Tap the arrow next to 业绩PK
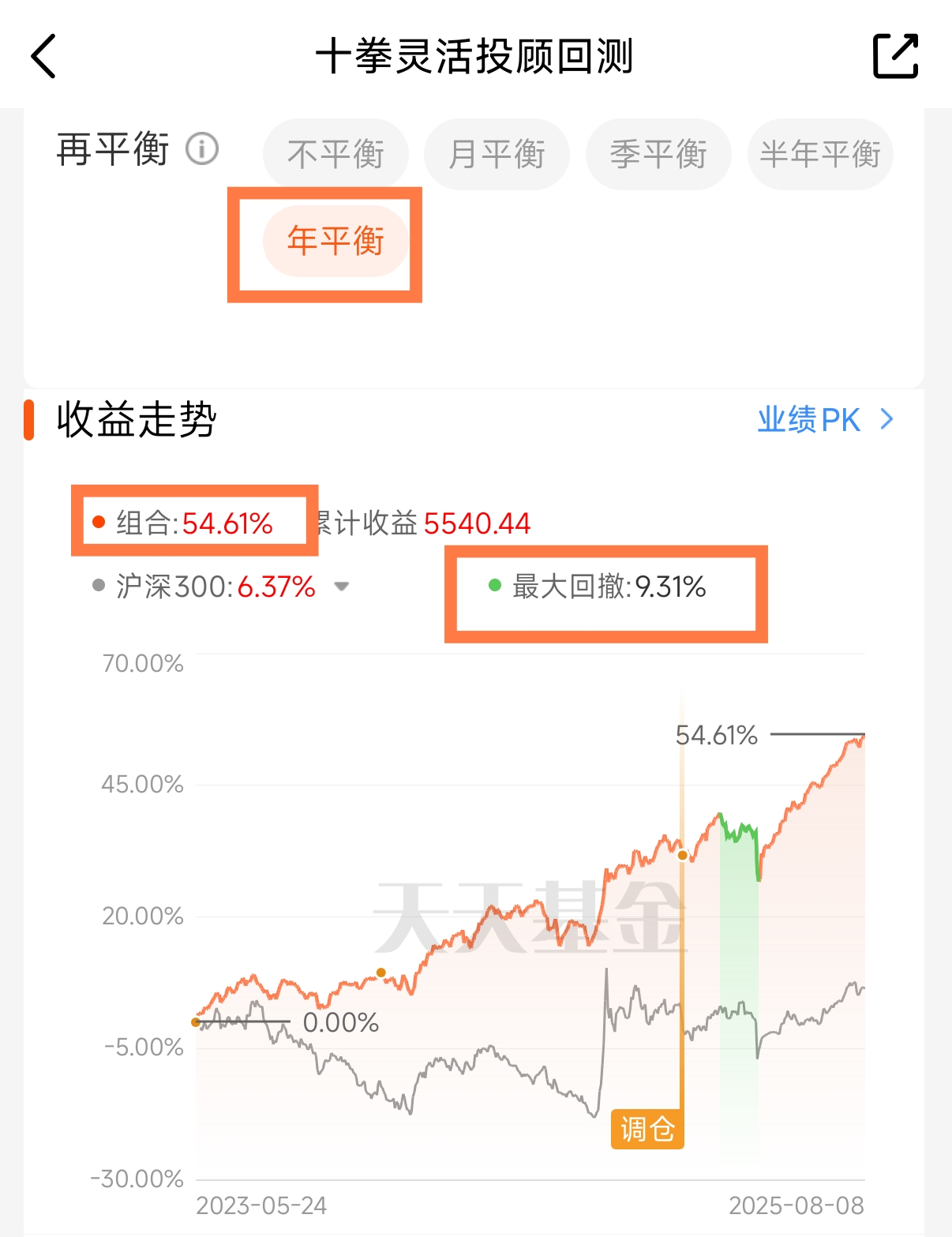Screen dimensions: 952x1237 click(x=887, y=419)
